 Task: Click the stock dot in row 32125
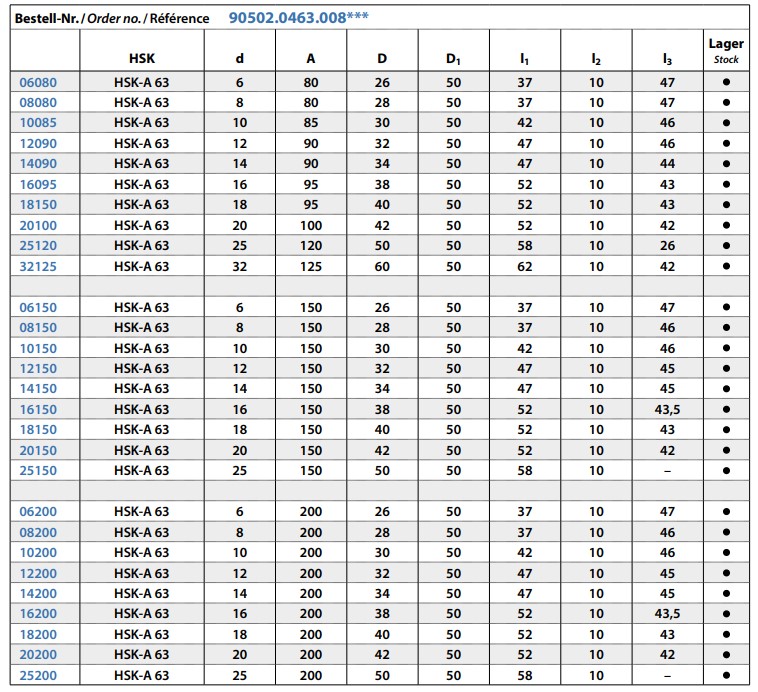[x=726, y=266]
